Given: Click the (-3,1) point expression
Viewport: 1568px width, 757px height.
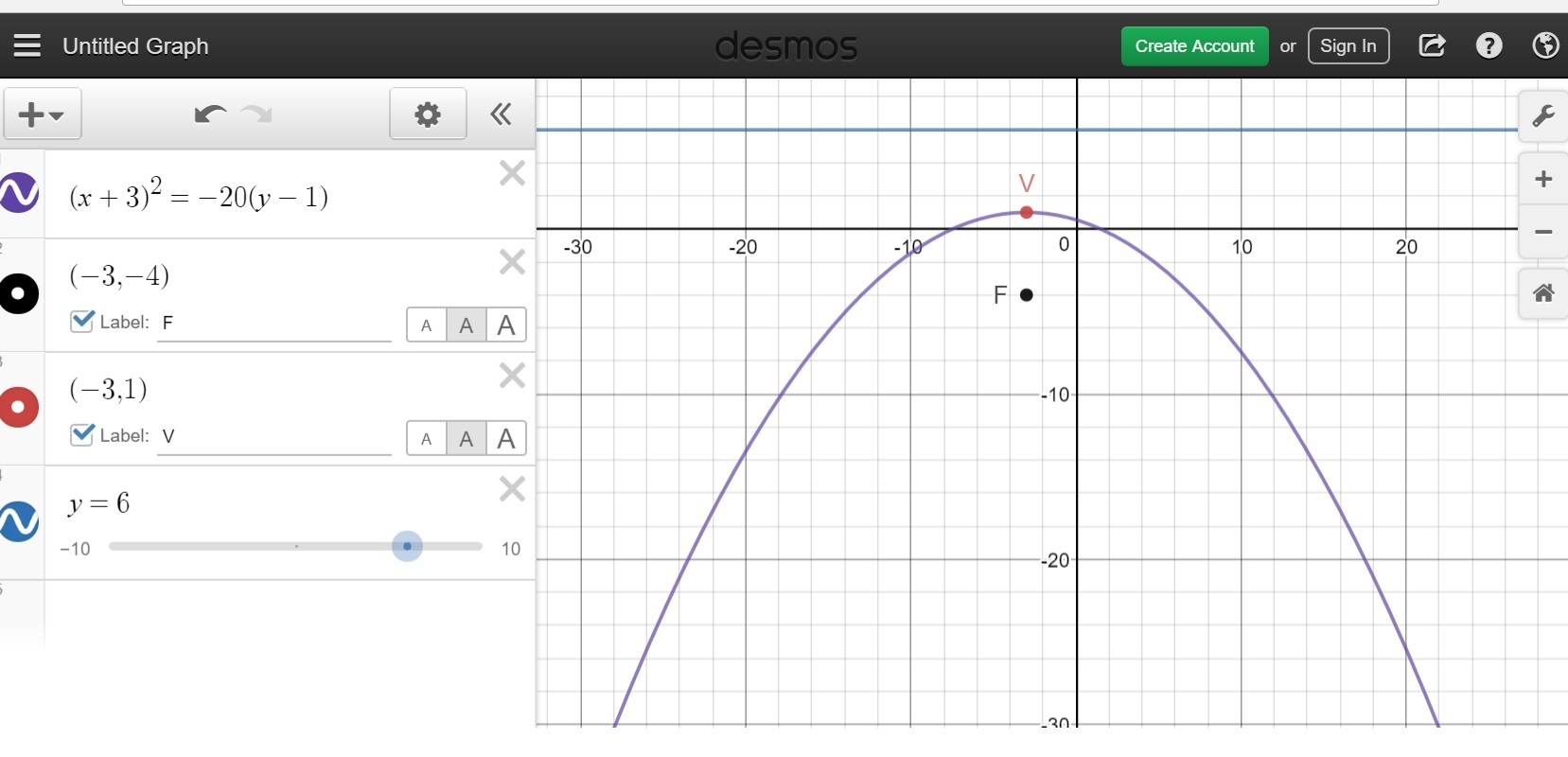Looking at the screenshot, I should [108, 389].
